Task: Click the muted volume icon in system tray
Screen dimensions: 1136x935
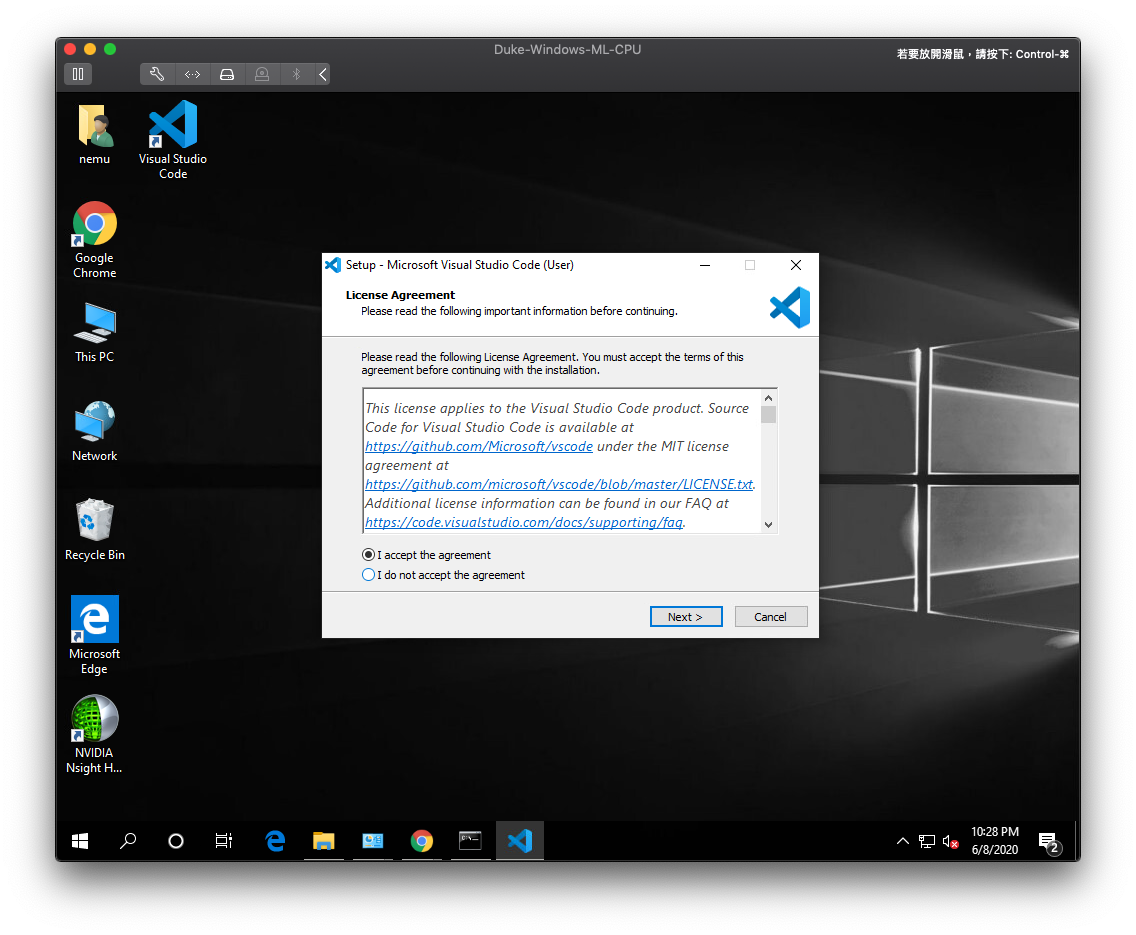Action: pos(948,841)
